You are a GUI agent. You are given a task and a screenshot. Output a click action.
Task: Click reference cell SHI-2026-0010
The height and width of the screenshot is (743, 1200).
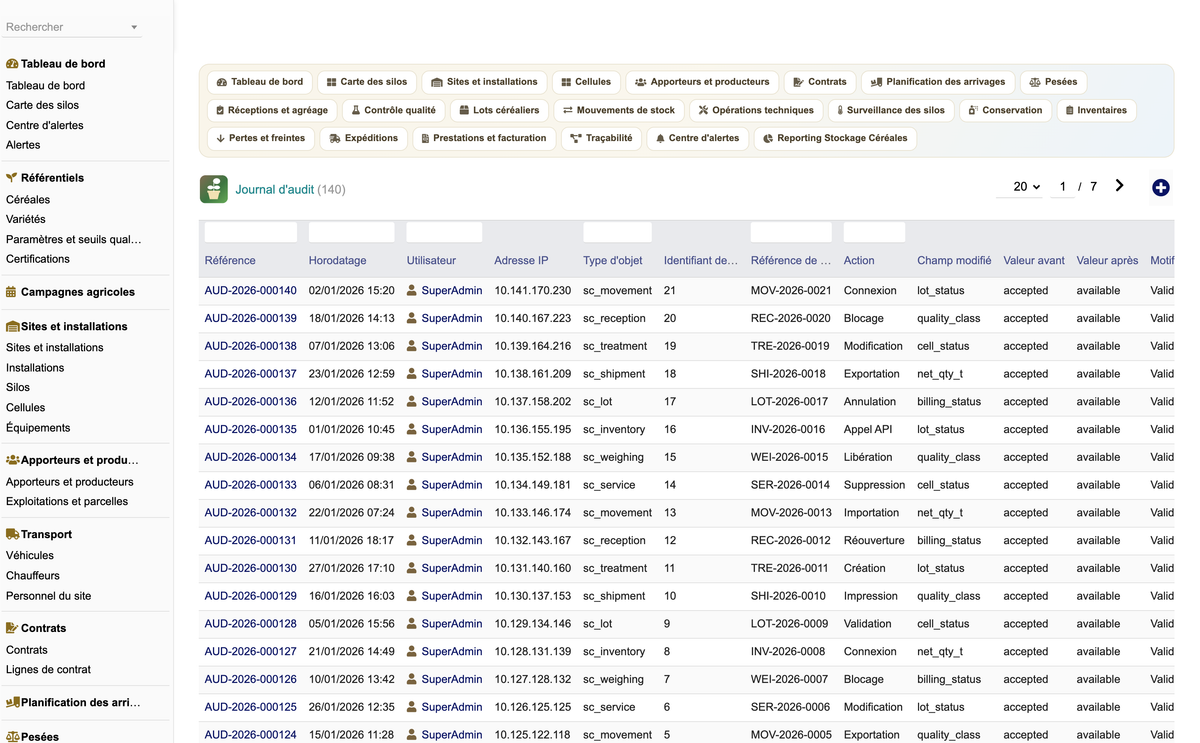click(790, 596)
